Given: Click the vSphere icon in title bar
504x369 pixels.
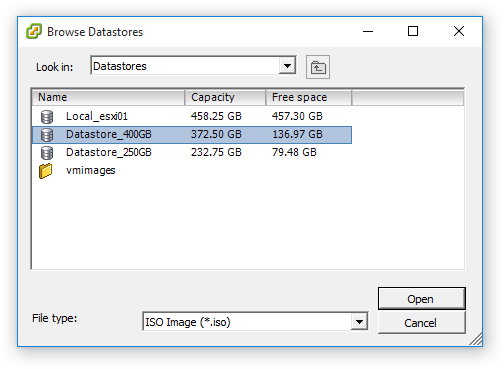Looking at the screenshot, I should 34,31.
